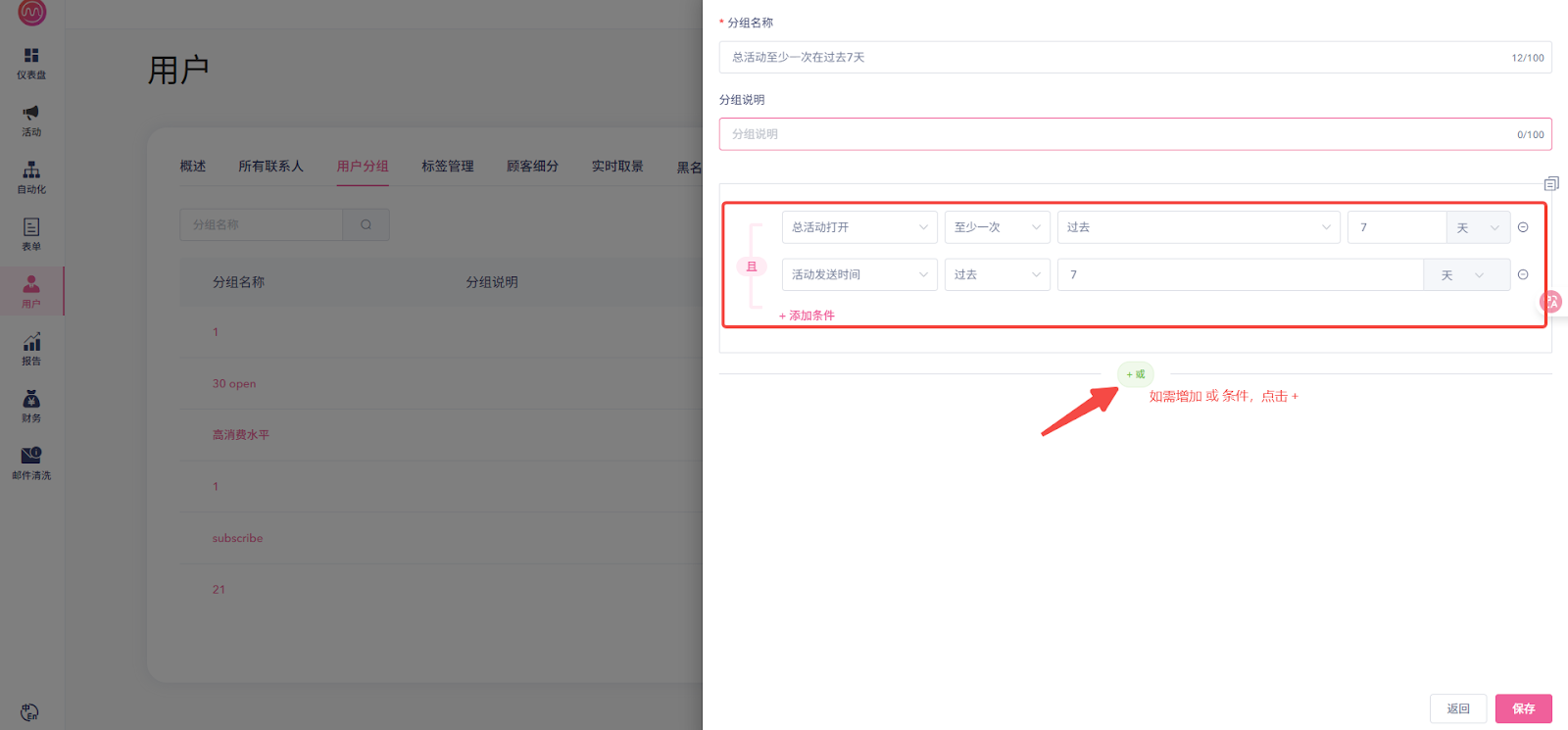The width and height of the screenshot is (1568, 730).
Task: Toggle the 且 logic operator badge
Action: (752, 267)
